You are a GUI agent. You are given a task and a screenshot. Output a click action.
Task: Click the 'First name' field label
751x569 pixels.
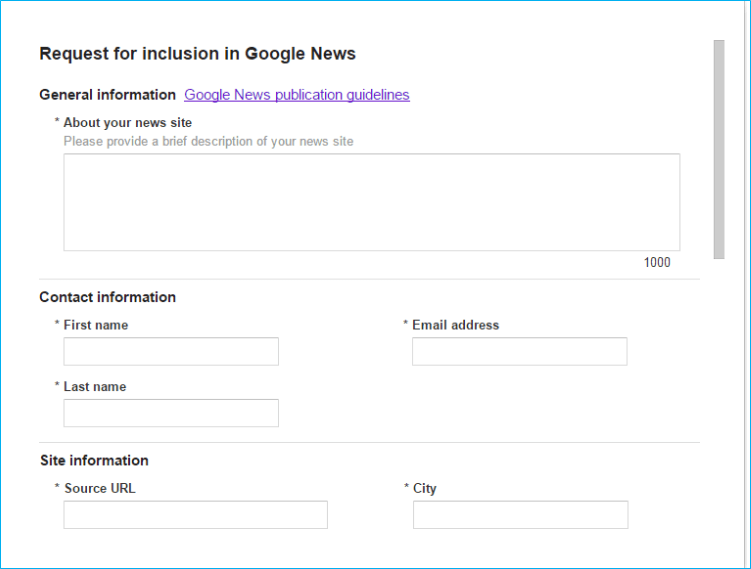pos(95,325)
